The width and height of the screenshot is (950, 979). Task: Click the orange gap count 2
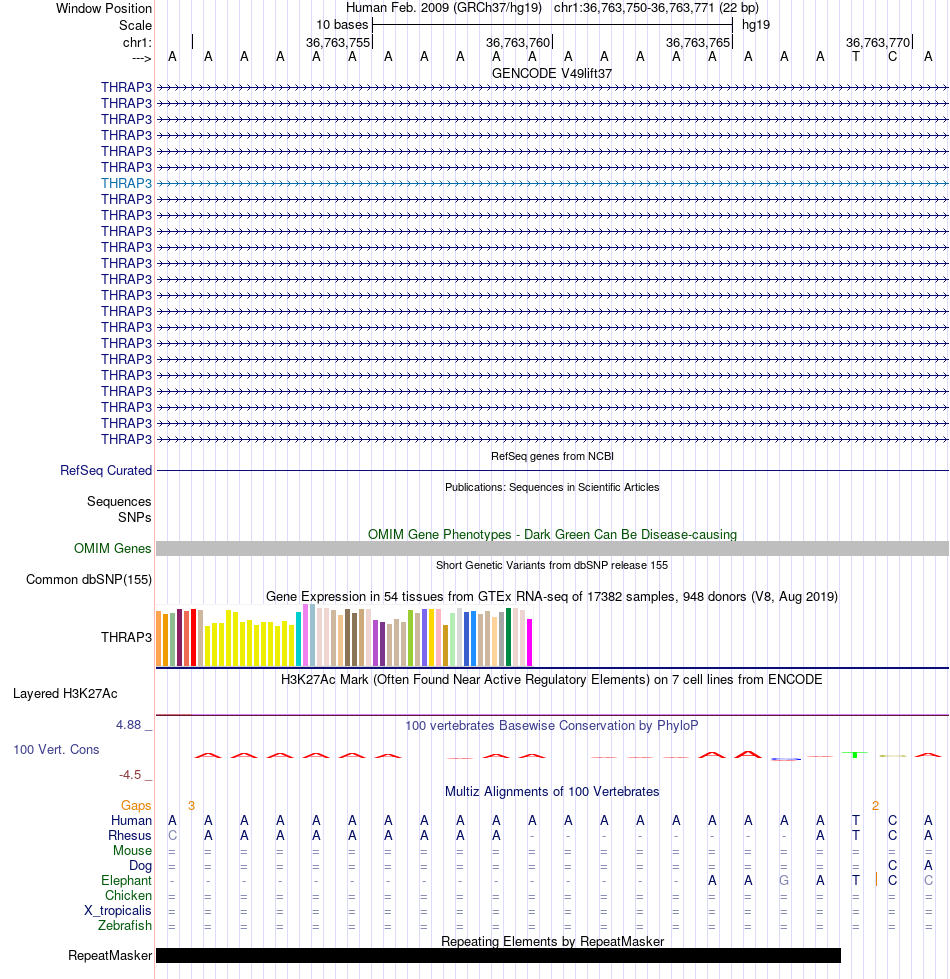875,805
